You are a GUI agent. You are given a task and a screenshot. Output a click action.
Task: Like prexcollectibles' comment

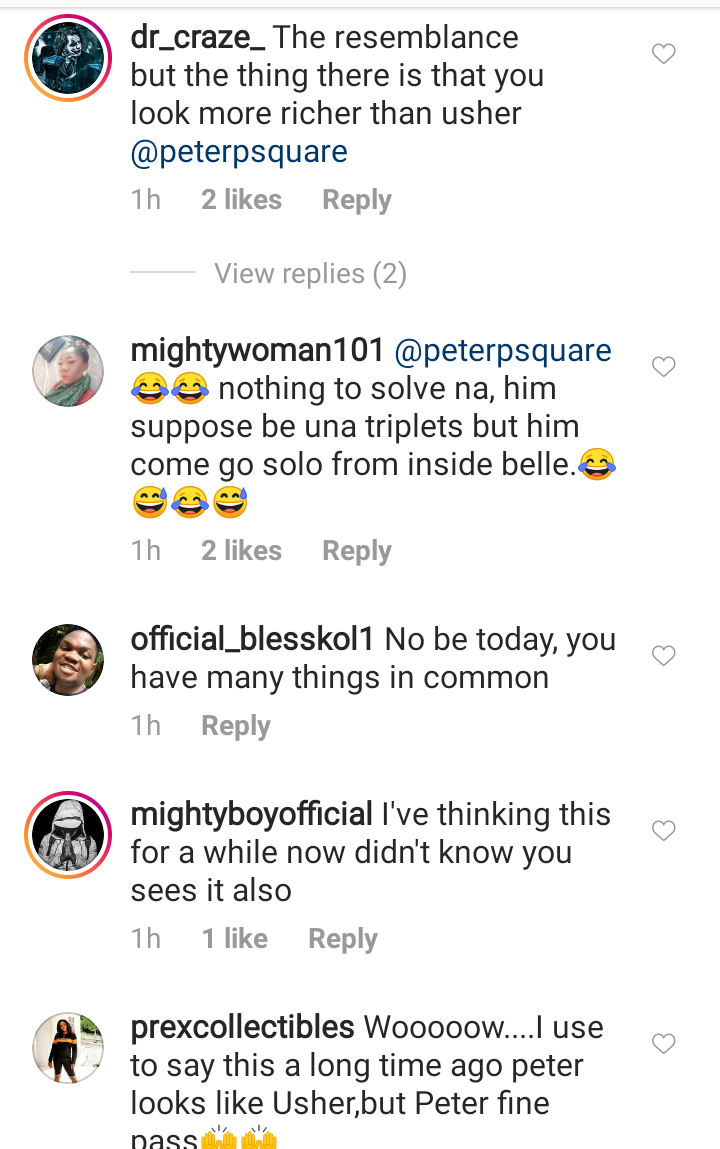(x=664, y=1044)
